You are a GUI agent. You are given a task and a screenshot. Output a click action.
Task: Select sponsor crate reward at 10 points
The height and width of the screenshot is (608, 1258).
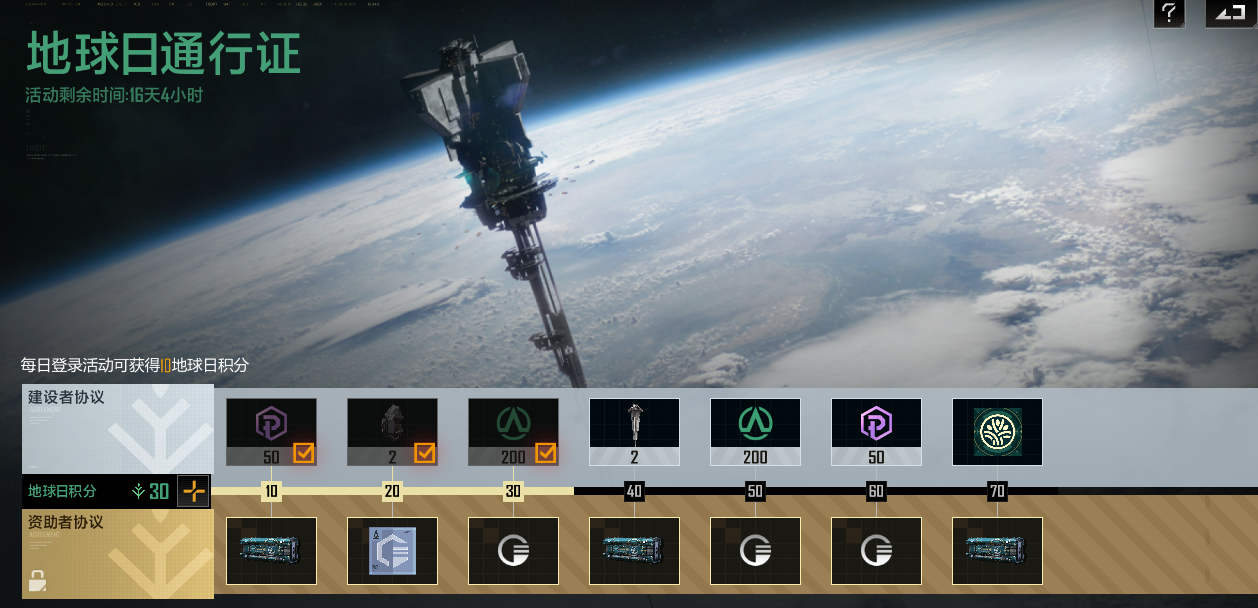[271, 551]
